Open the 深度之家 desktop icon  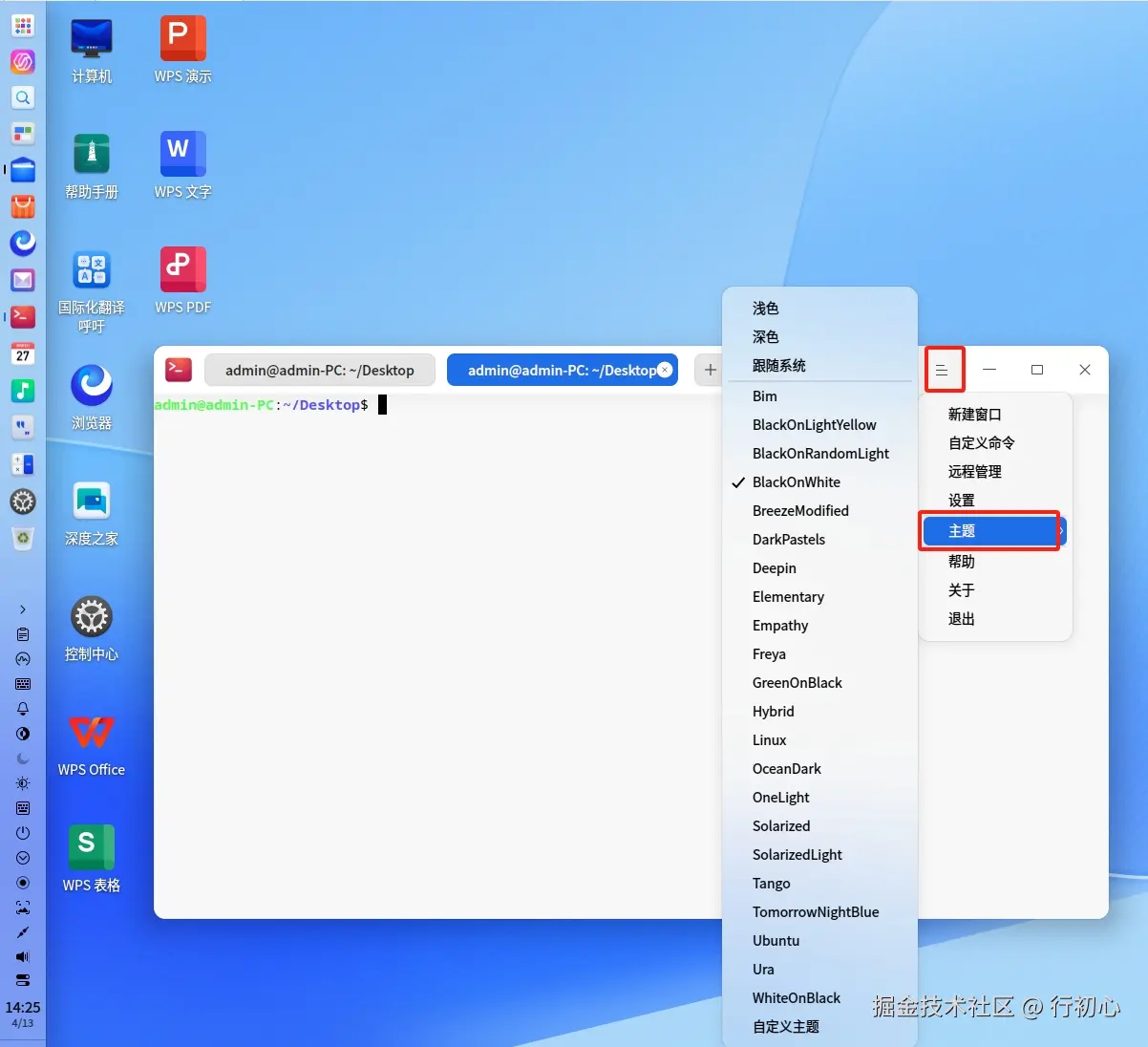coord(92,513)
